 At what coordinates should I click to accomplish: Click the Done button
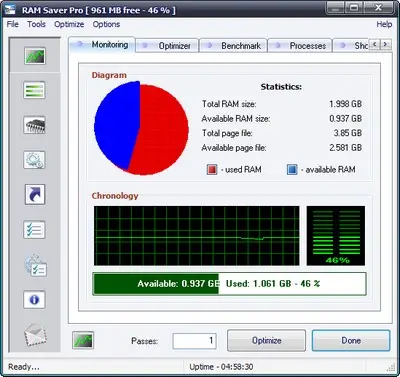click(351, 340)
